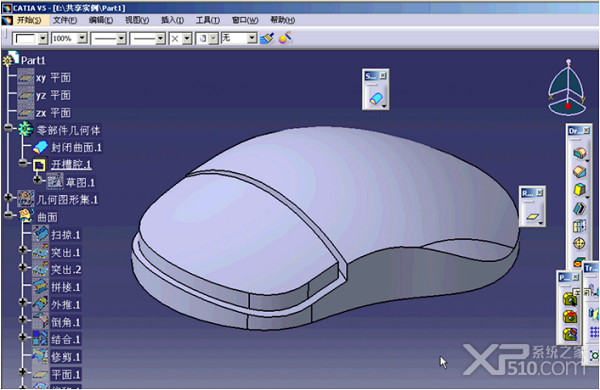Click the 3D compass at top right
The image size is (600, 390).
(x=567, y=88)
